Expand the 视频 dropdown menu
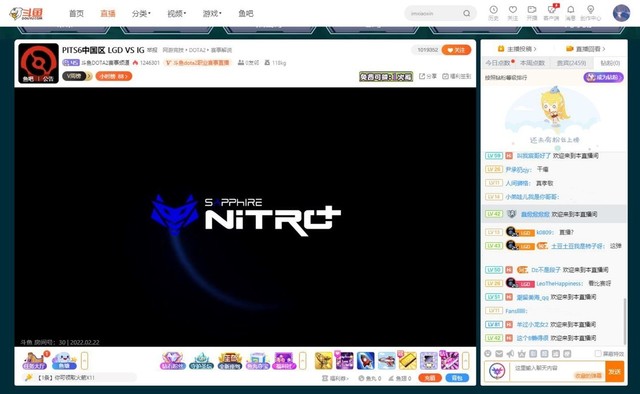The width and height of the screenshot is (640, 394). coord(176,13)
